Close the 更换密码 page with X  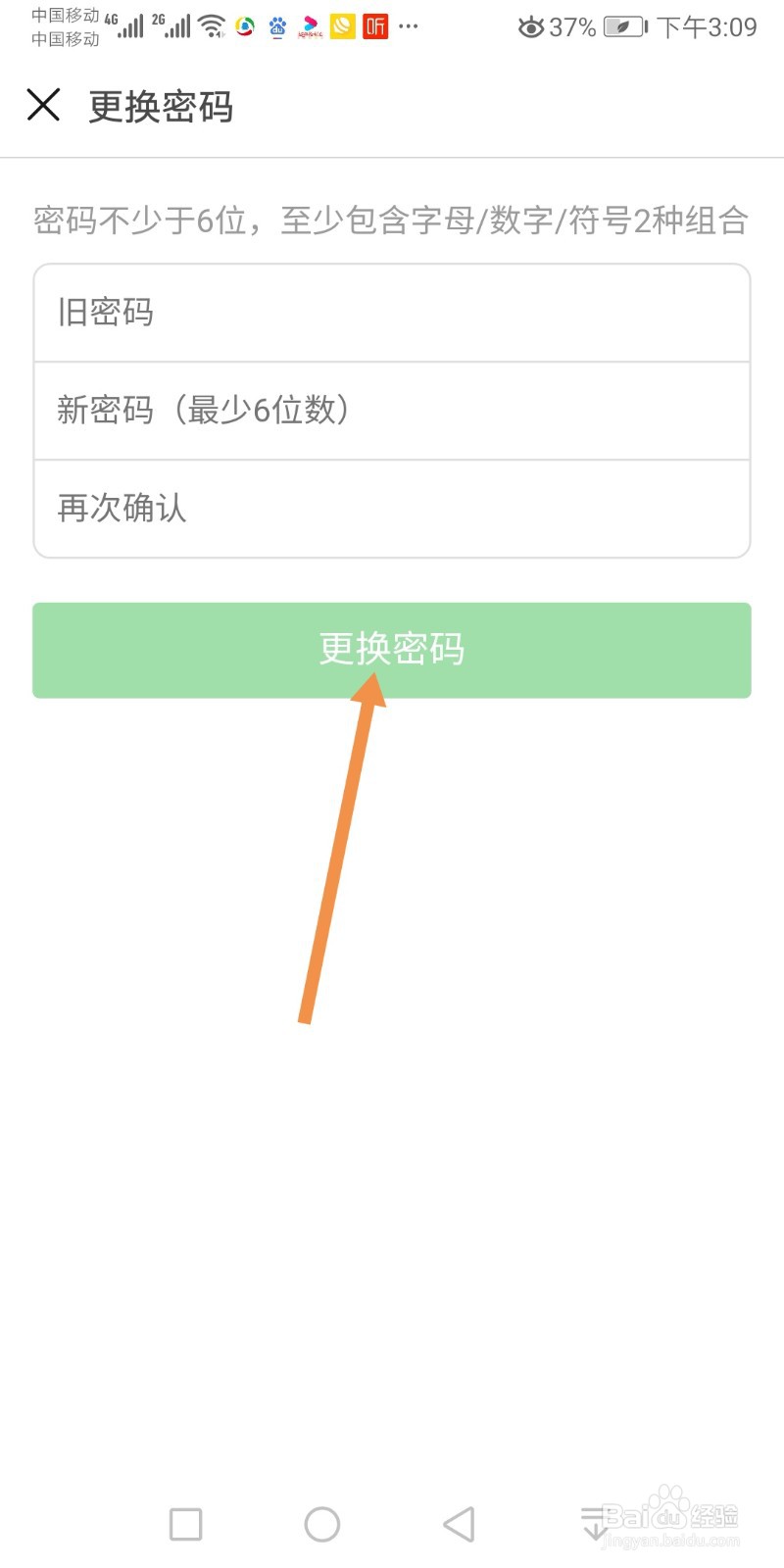(x=43, y=104)
